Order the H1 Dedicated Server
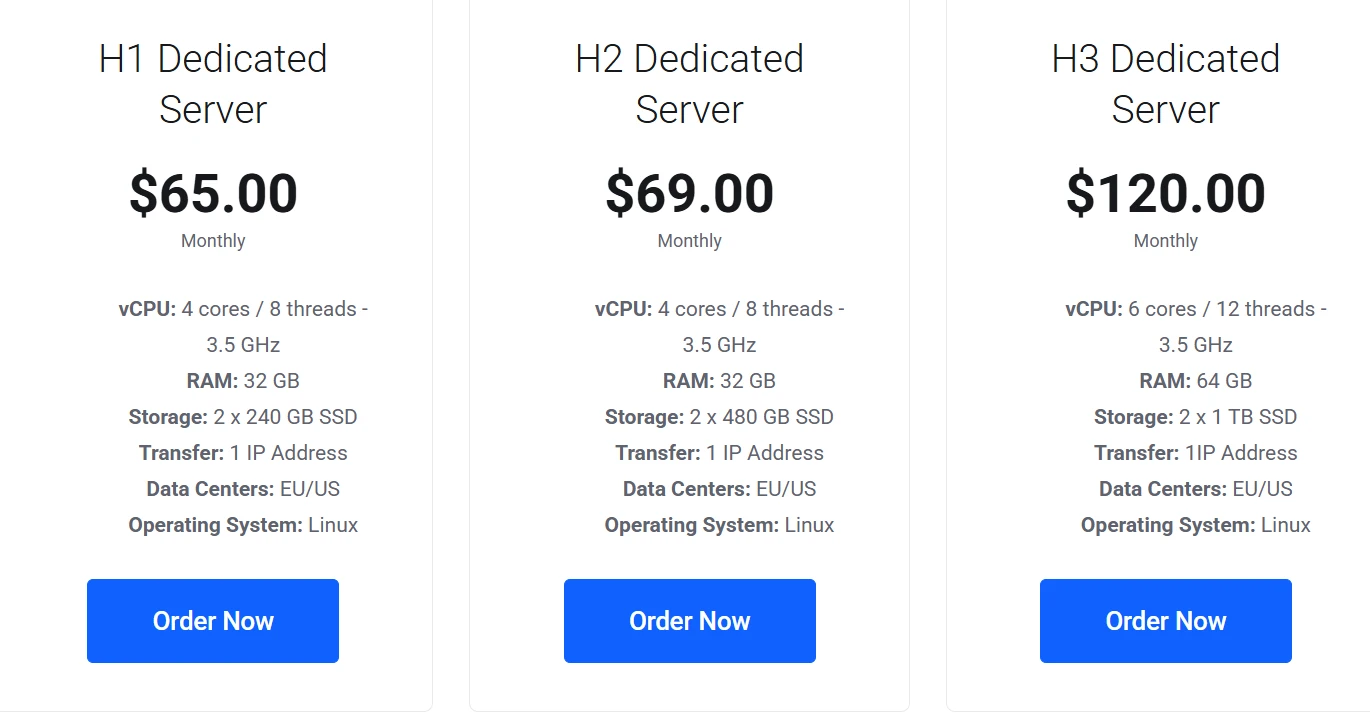This screenshot has height=714, width=1370. pos(213,621)
